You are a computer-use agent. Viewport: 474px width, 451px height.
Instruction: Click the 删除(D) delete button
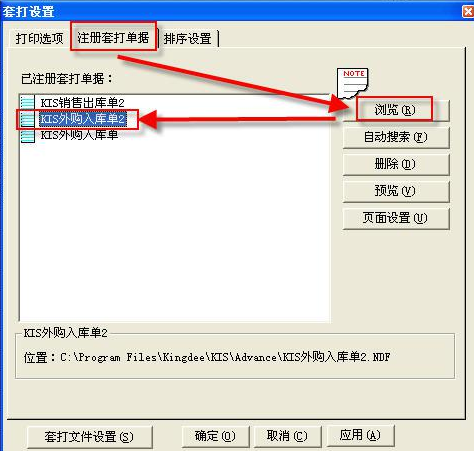coord(396,164)
